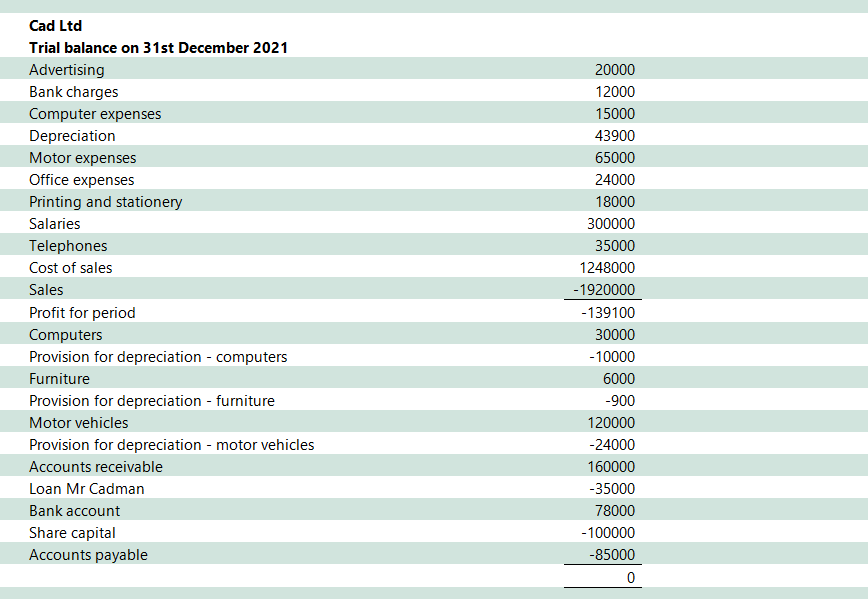The height and width of the screenshot is (599, 868).
Task: Click the Accounts receivable label
Action: [x=95, y=467]
